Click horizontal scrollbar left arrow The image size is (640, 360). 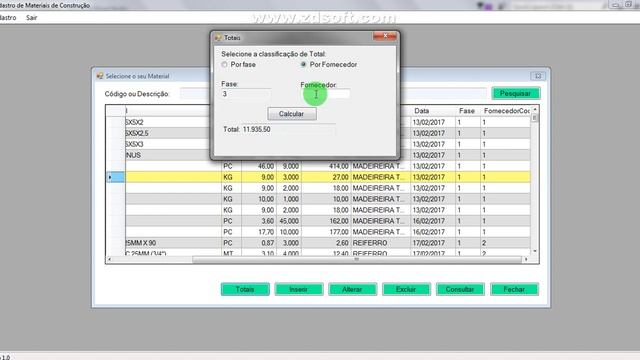(x=109, y=259)
